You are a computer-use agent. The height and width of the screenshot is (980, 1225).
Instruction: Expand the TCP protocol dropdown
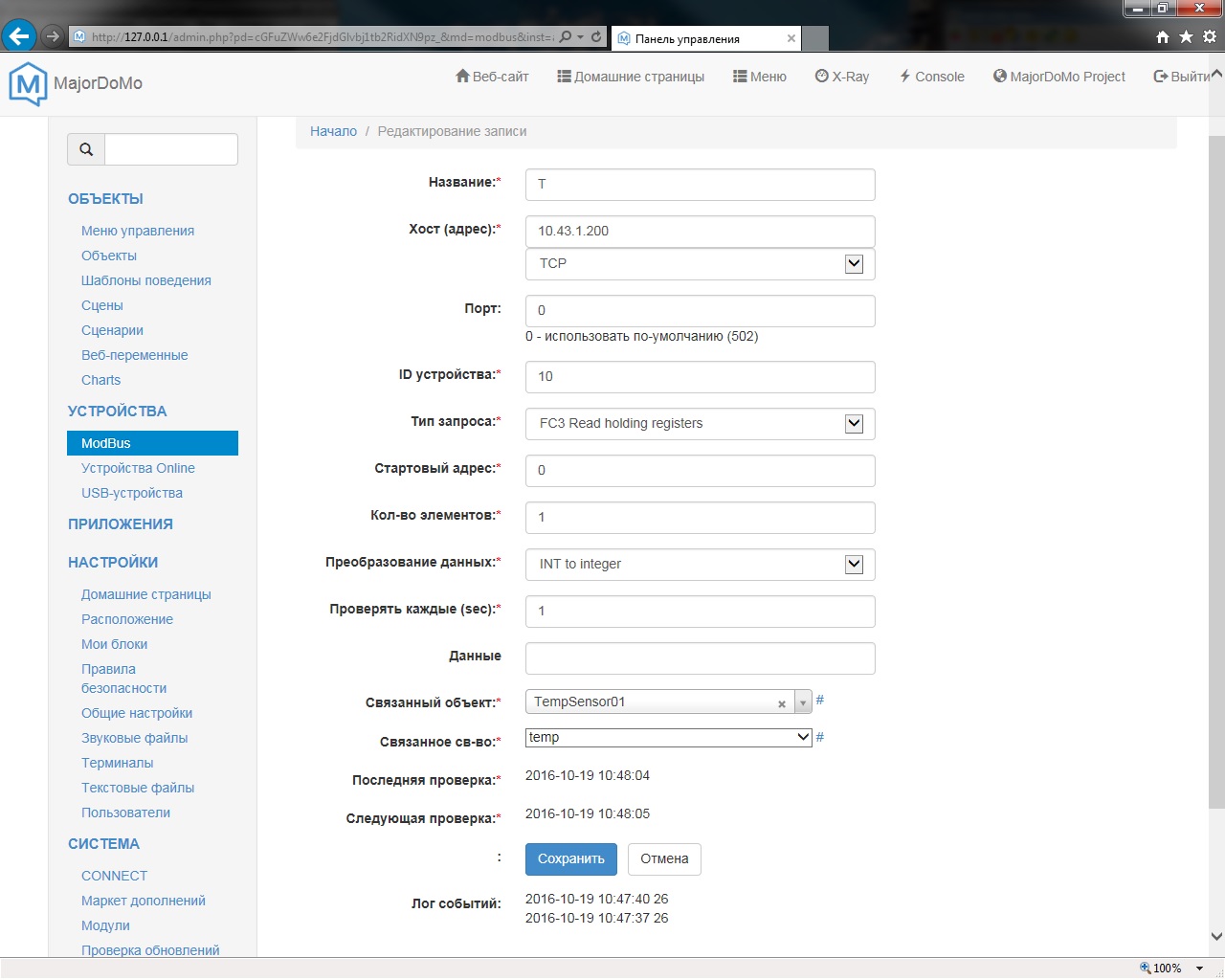click(854, 264)
